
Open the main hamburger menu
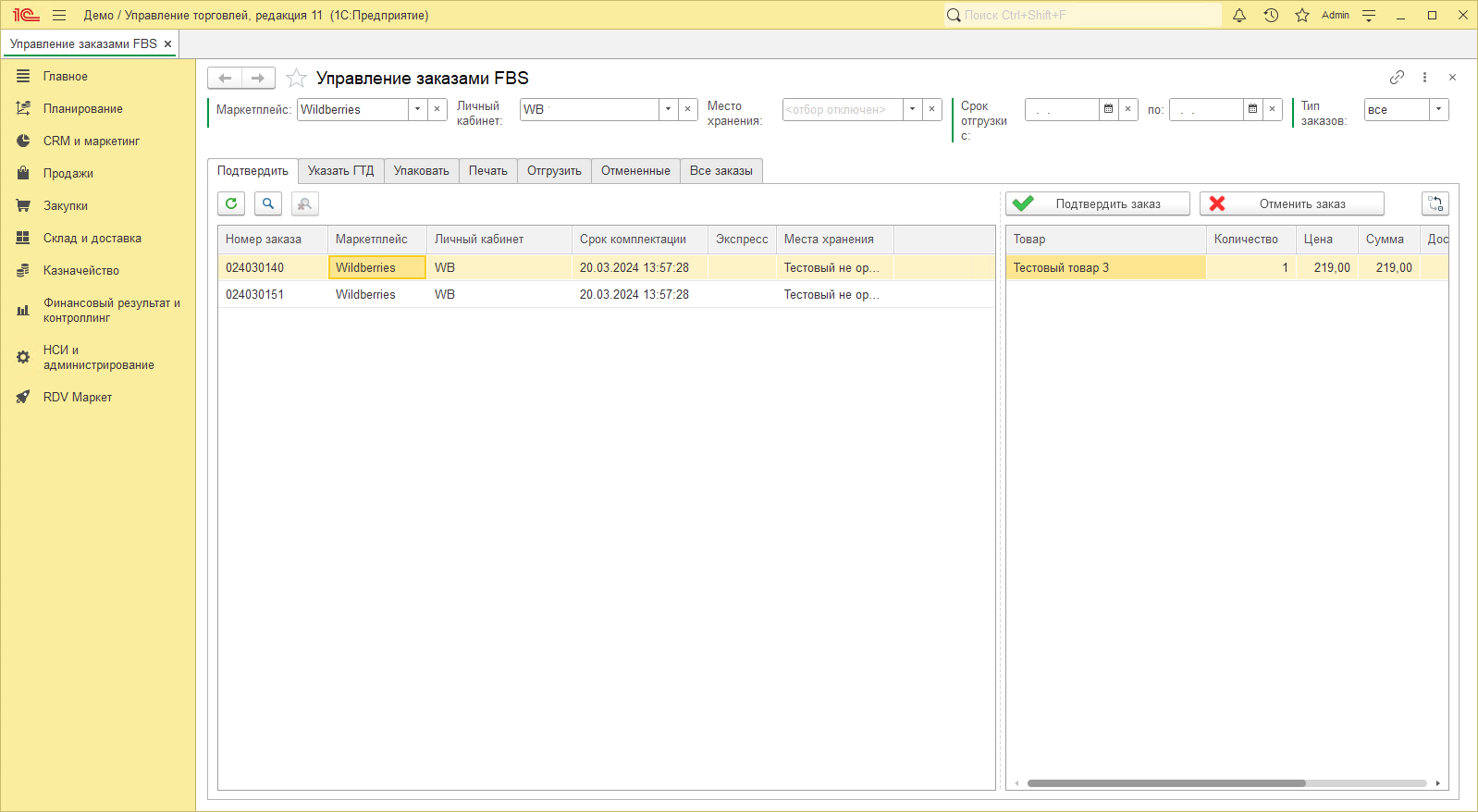(59, 15)
